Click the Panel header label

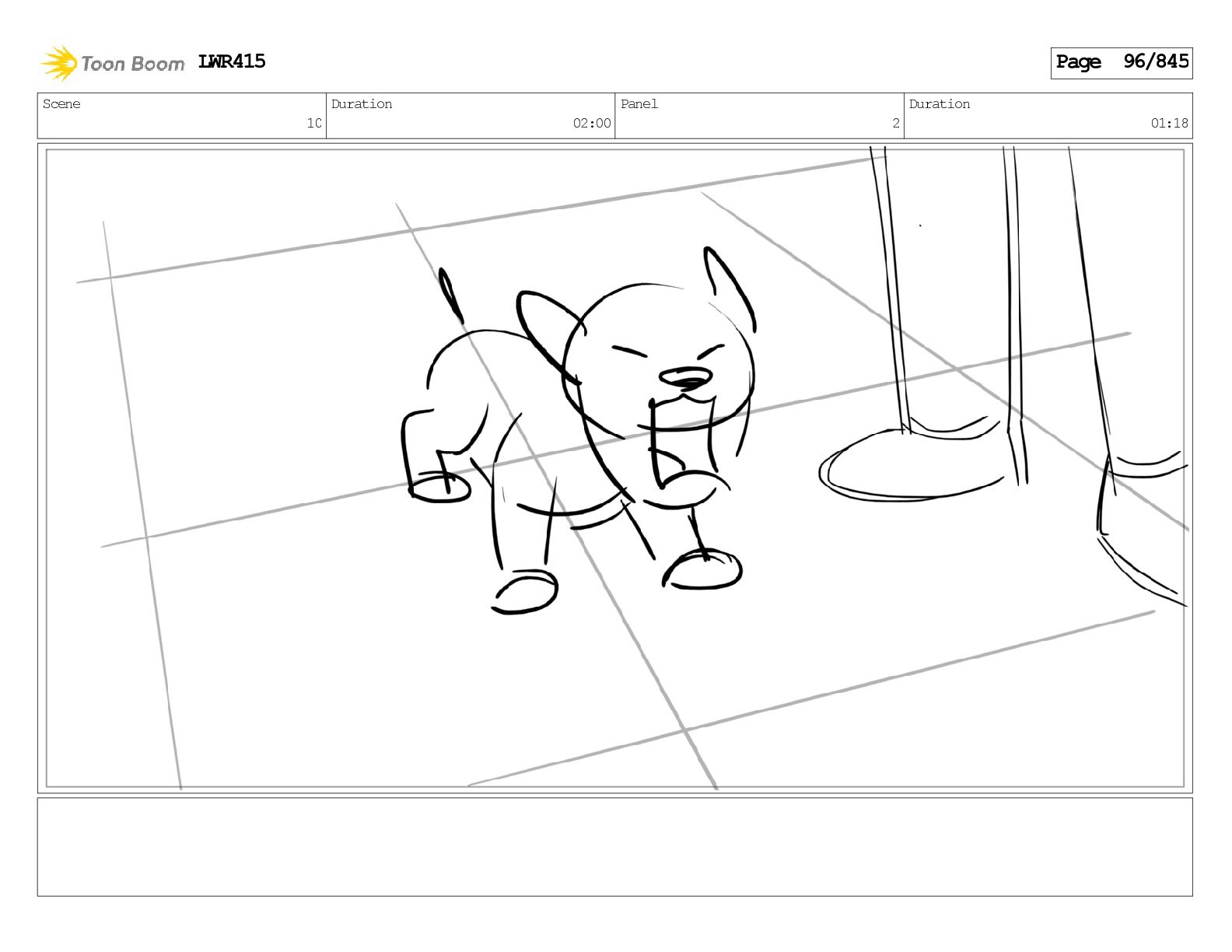point(639,104)
